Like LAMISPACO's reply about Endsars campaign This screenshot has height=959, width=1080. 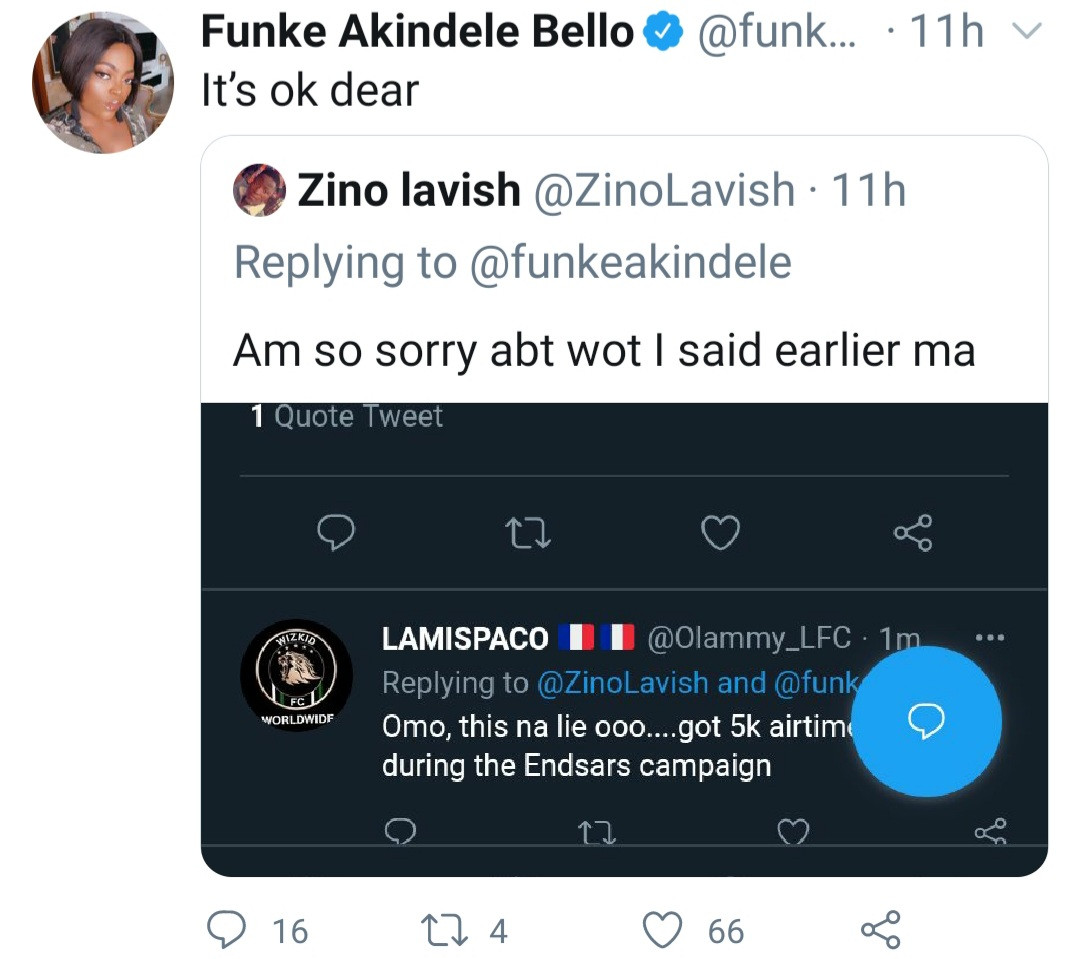pos(792,830)
